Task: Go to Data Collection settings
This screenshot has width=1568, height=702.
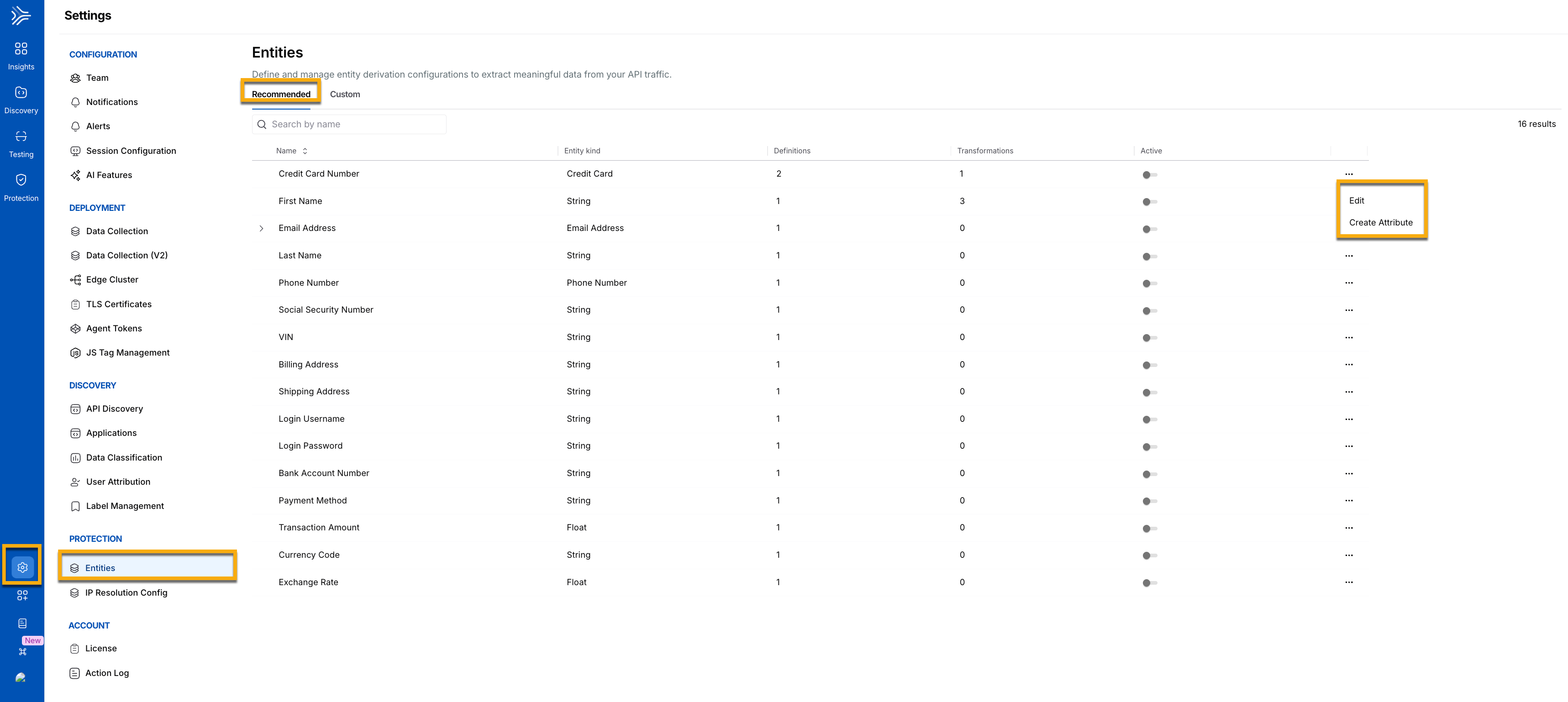Action: point(117,231)
